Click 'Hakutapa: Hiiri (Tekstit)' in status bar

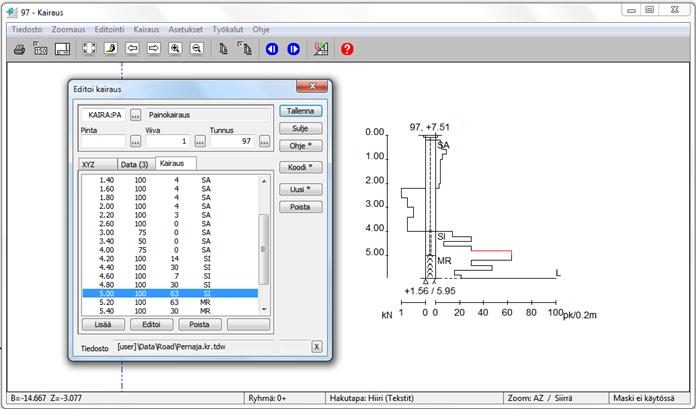click(x=372, y=398)
